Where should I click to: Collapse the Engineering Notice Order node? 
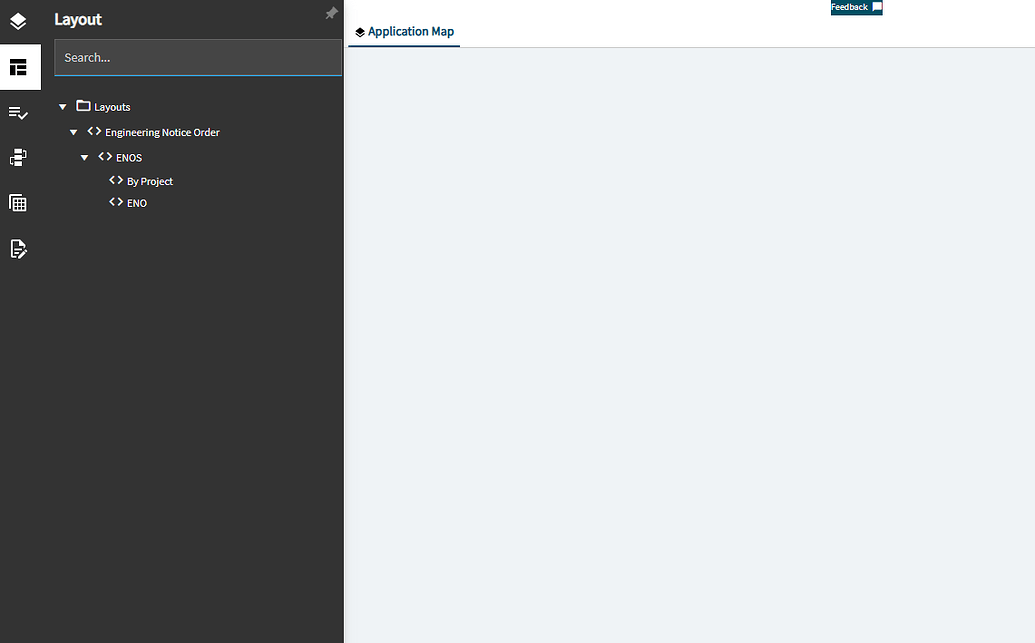[73, 131]
